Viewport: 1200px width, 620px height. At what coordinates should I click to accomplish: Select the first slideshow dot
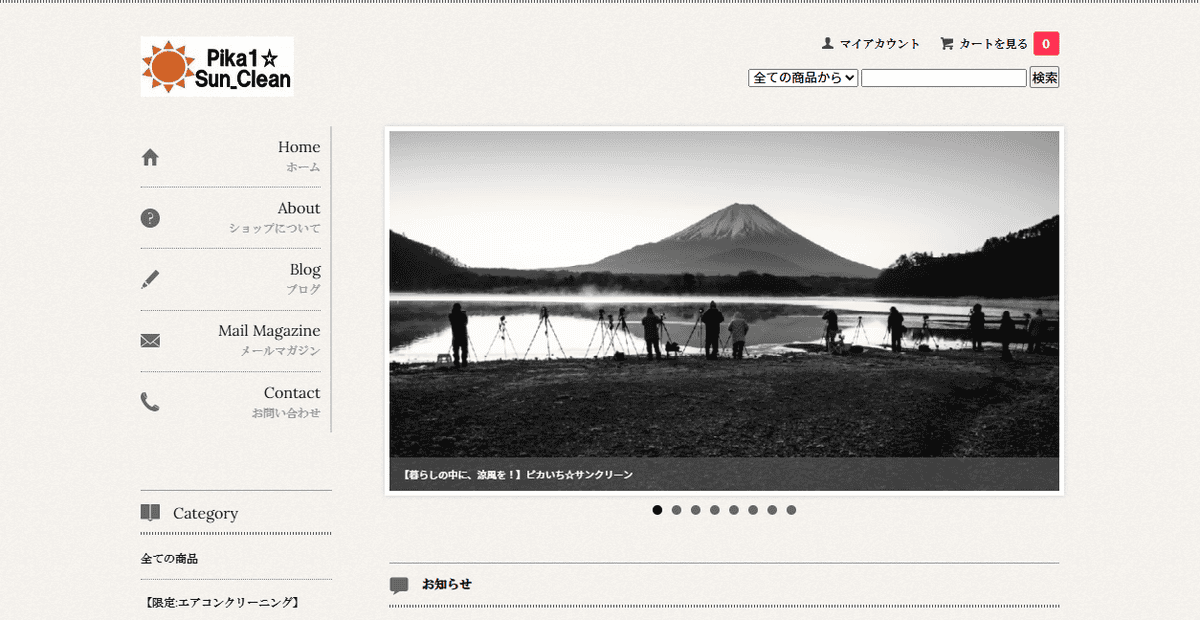[x=657, y=510]
